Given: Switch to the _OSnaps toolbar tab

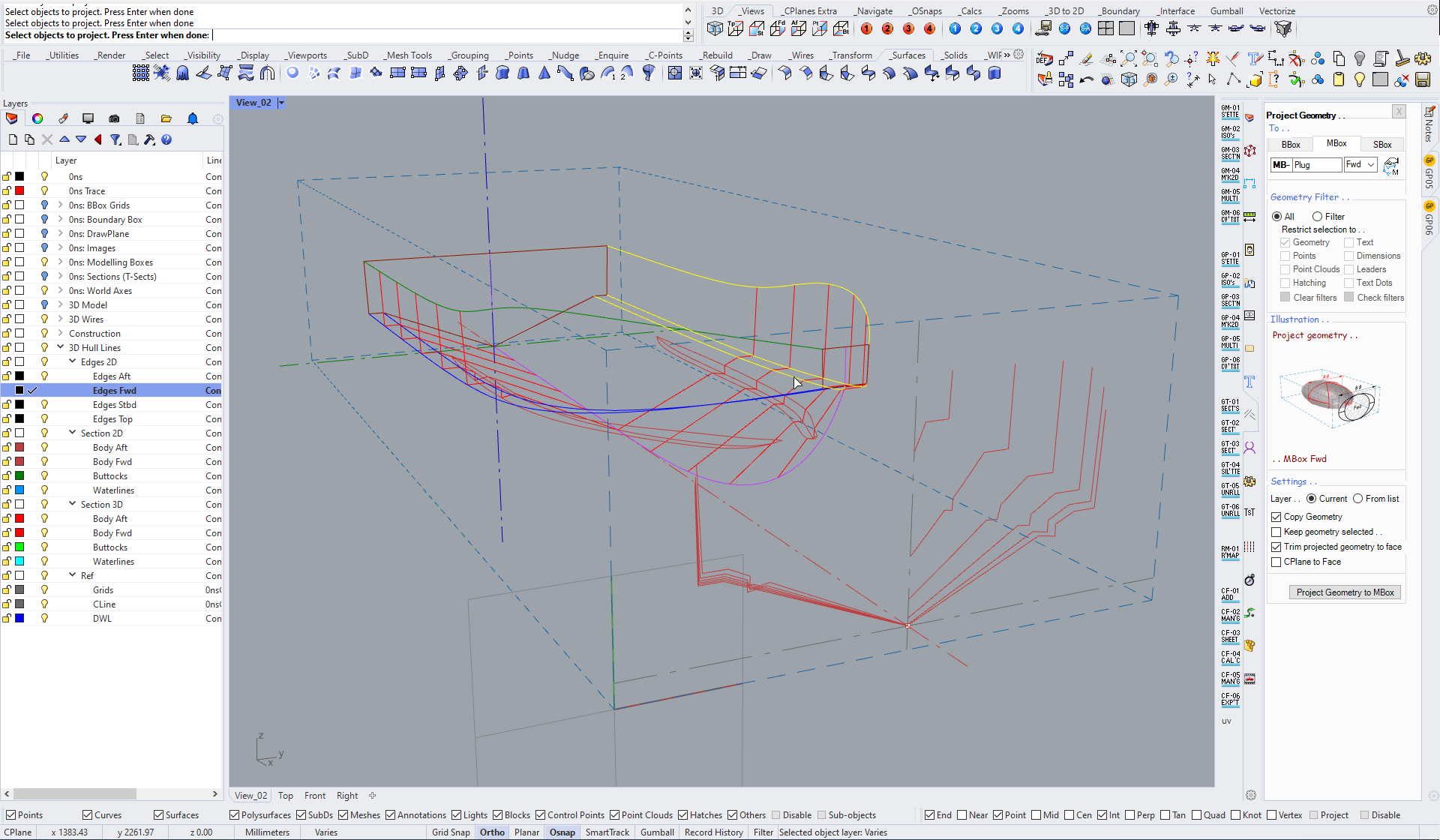Looking at the screenshot, I should [x=925, y=10].
